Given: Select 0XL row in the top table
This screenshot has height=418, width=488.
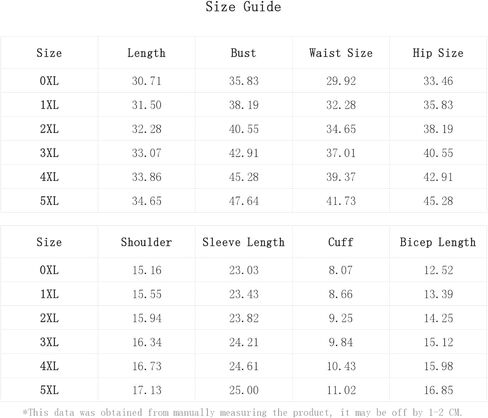Looking at the screenshot, I should pyautogui.click(x=244, y=81).
